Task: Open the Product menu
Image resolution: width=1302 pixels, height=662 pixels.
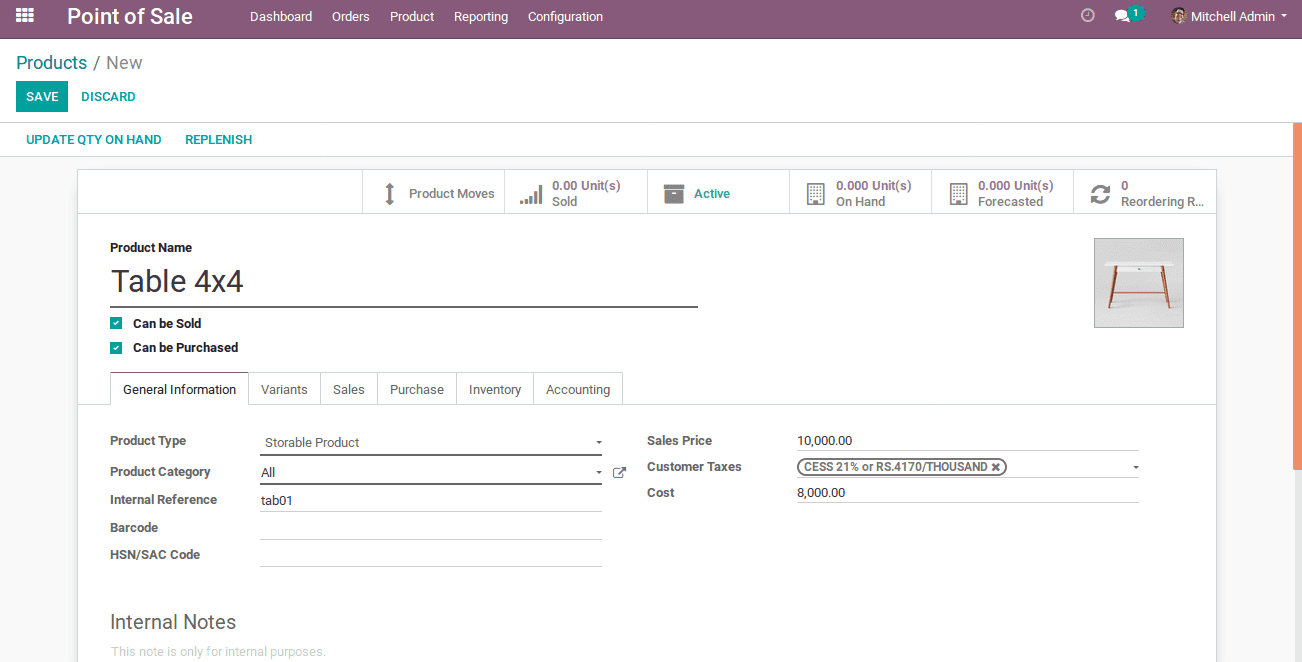Action: (412, 16)
